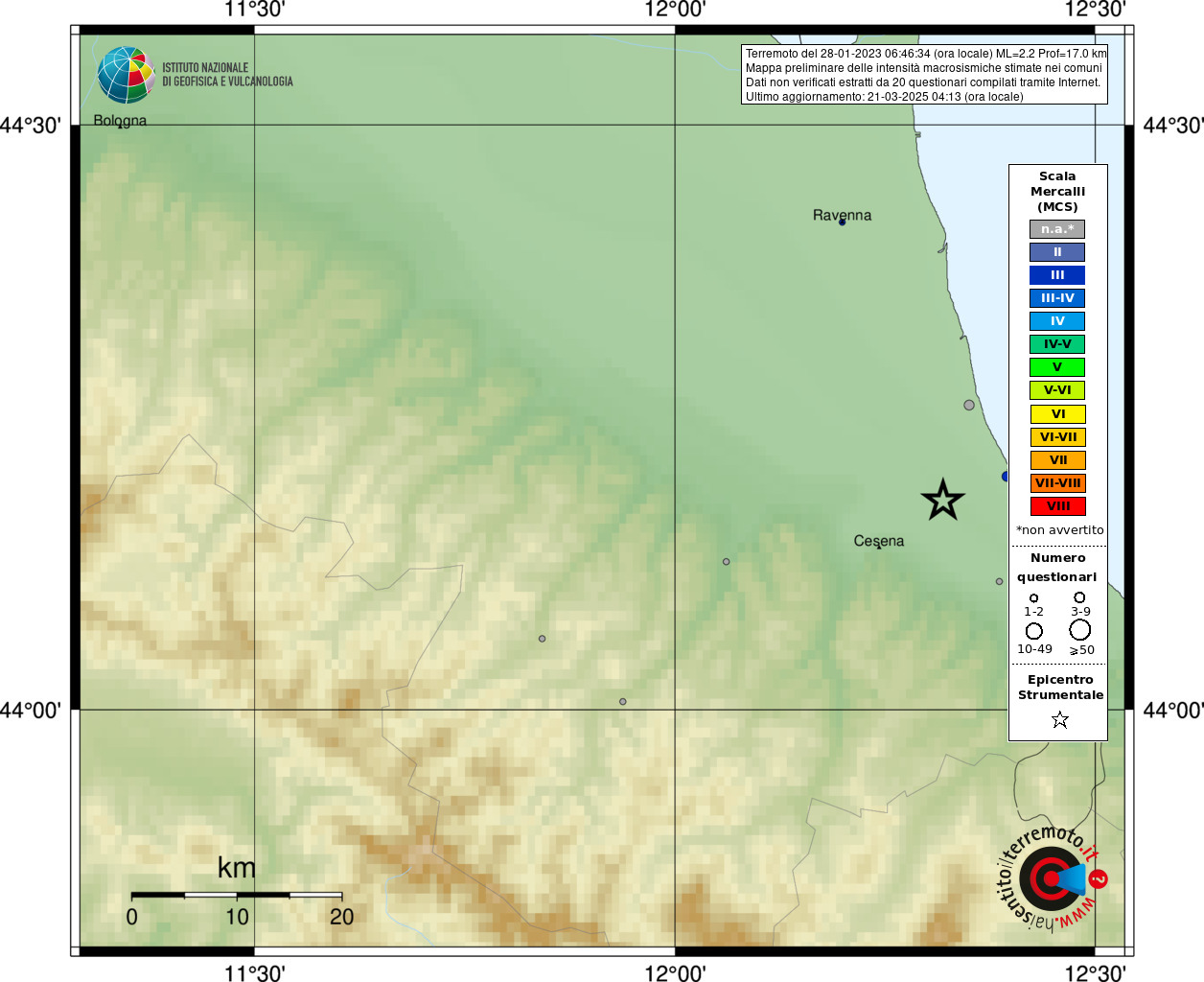Image resolution: width=1204 pixels, height=982 pixels.
Task: Click the grey circle nearest the 44°00' line
Action: [x=622, y=702]
